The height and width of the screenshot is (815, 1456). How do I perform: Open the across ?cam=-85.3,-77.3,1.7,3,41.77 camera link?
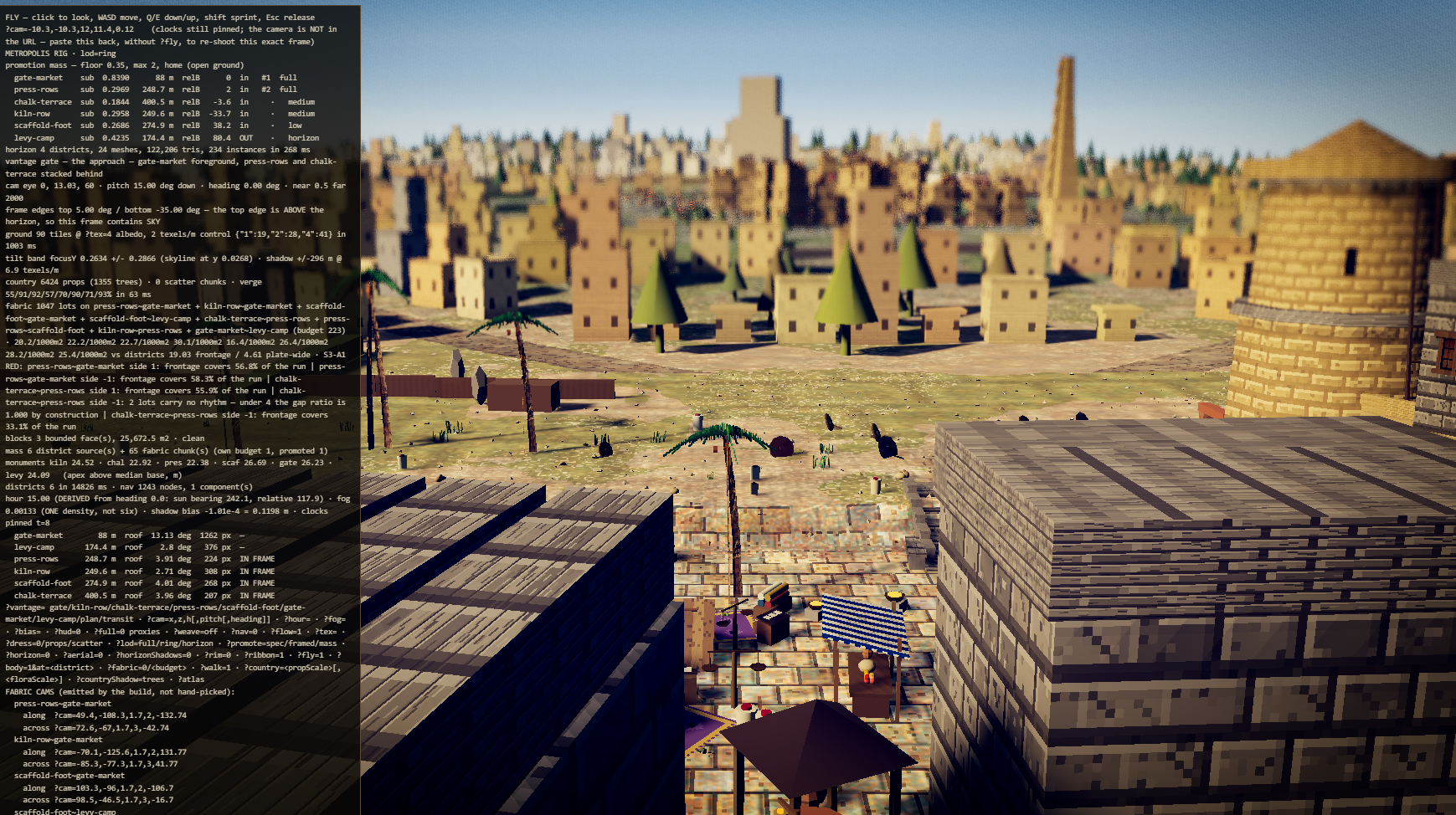click(x=100, y=764)
